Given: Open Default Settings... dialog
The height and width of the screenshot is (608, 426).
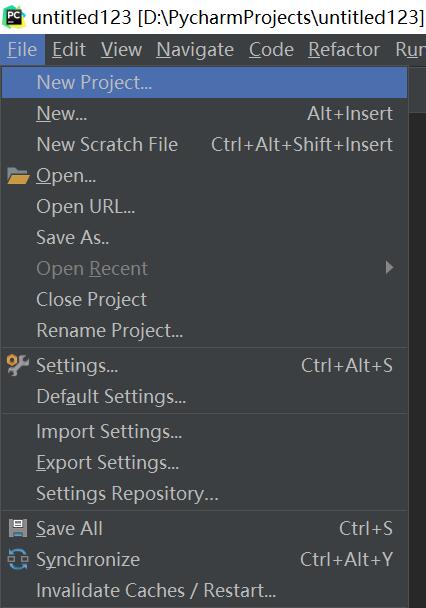Looking at the screenshot, I should [x=204, y=397].
